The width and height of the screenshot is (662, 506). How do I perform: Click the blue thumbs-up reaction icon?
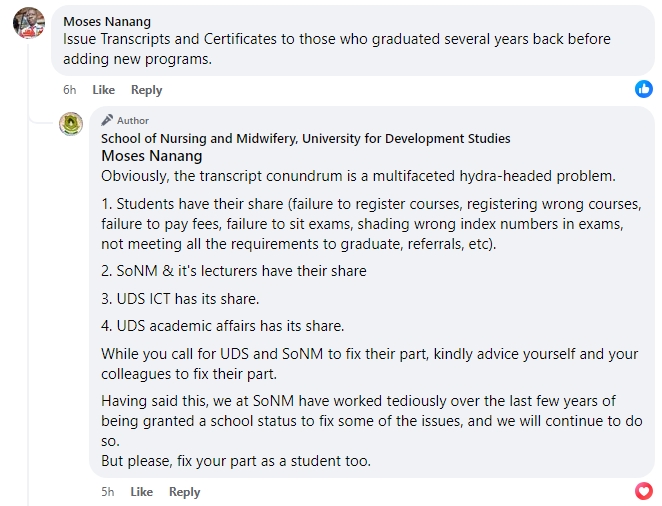pos(644,89)
